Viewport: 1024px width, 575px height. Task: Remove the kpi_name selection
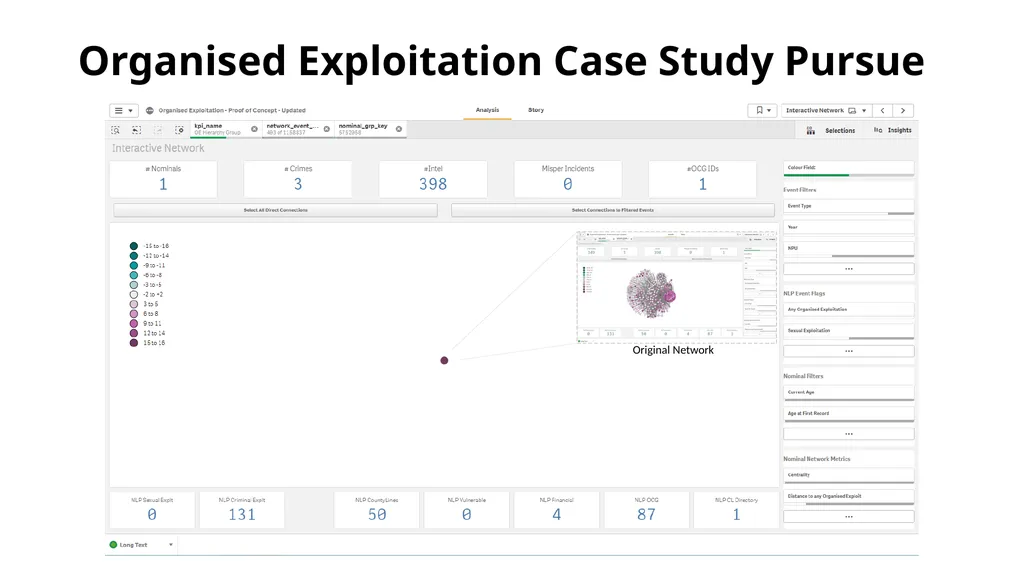click(x=254, y=129)
